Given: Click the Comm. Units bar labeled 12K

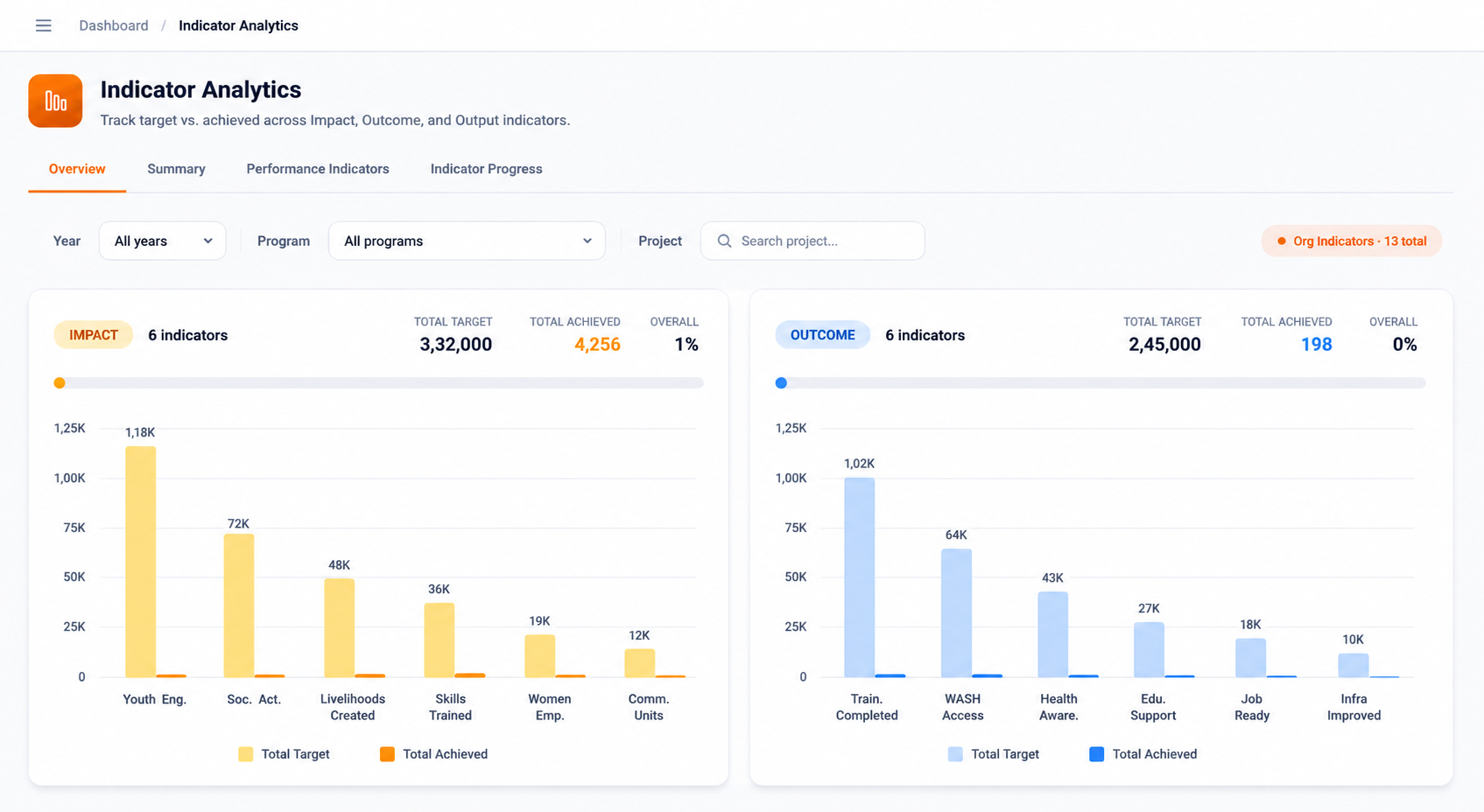Looking at the screenshot, I should coord(640,662).
